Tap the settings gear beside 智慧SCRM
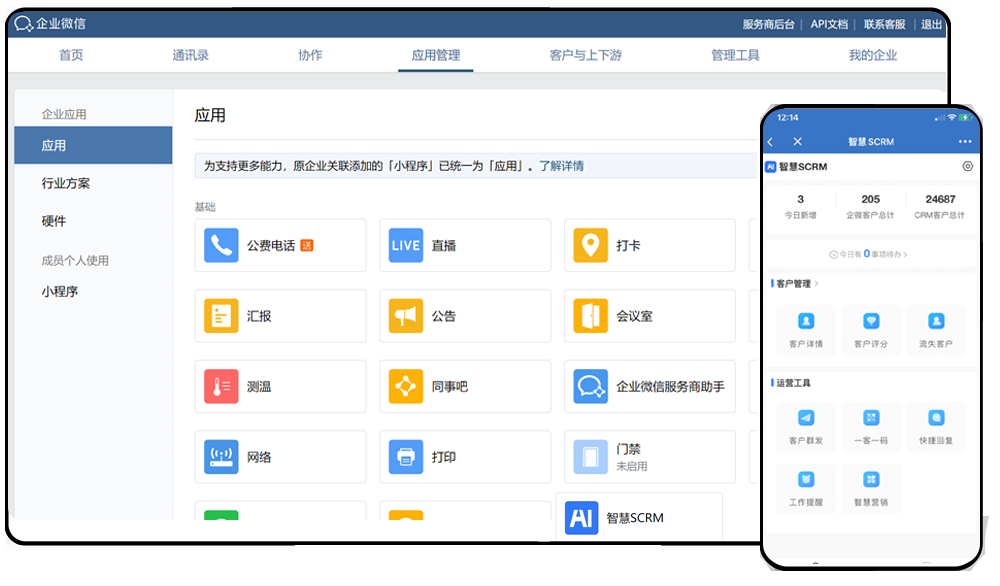The height and width of the screenshot is (586, 1000). (x=967, y=166)
